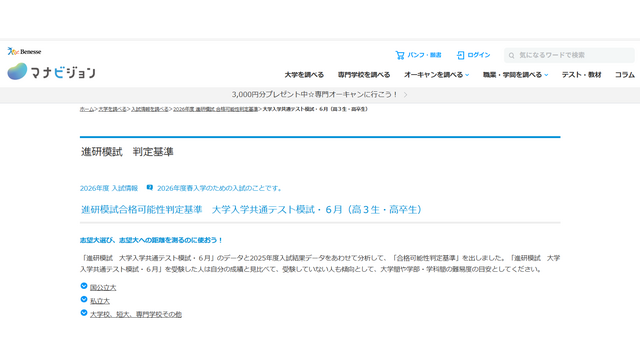Click the 進研模試 判定基準 heading

[127, 152]
